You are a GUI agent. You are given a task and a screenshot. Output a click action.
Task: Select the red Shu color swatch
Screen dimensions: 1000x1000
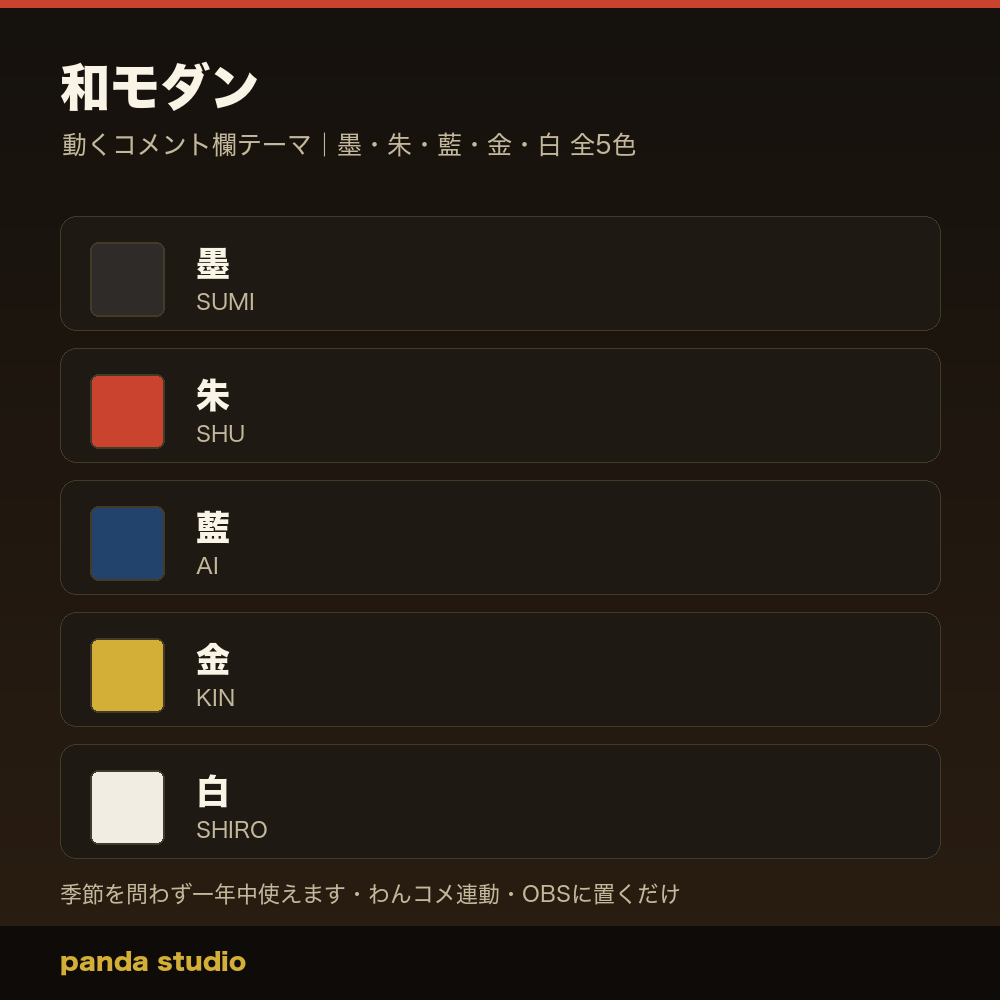128,411
